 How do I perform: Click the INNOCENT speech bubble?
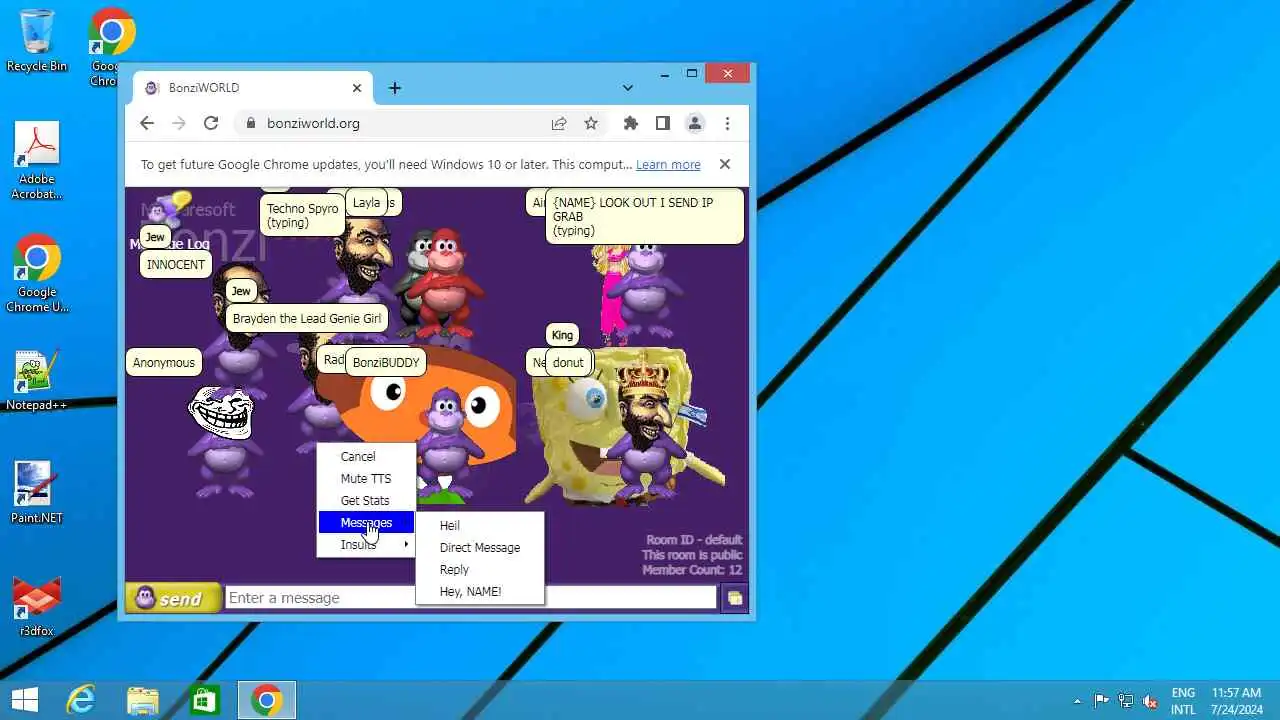176,264
